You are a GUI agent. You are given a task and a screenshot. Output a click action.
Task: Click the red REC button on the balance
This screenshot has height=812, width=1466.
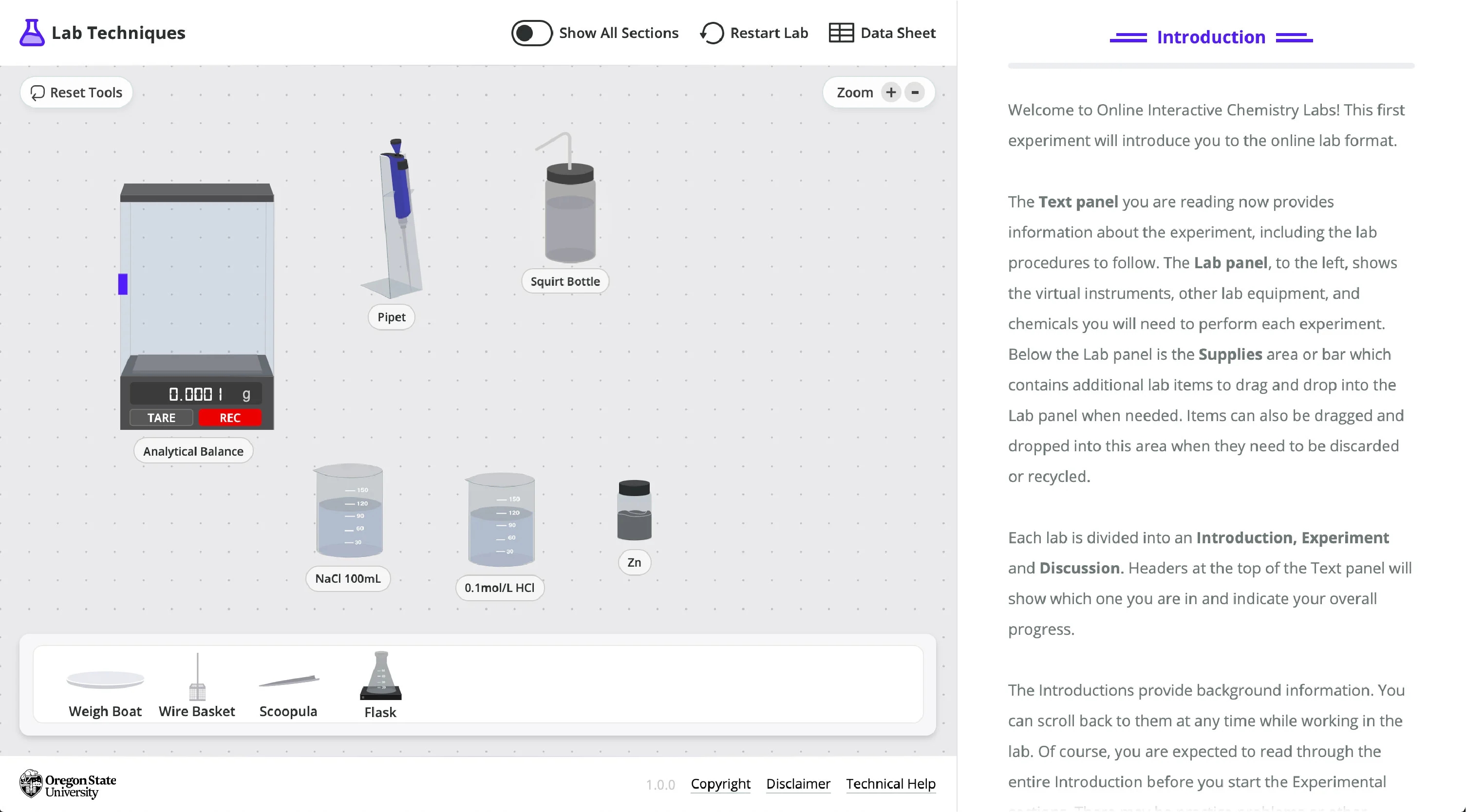click(x=230, y=418)
